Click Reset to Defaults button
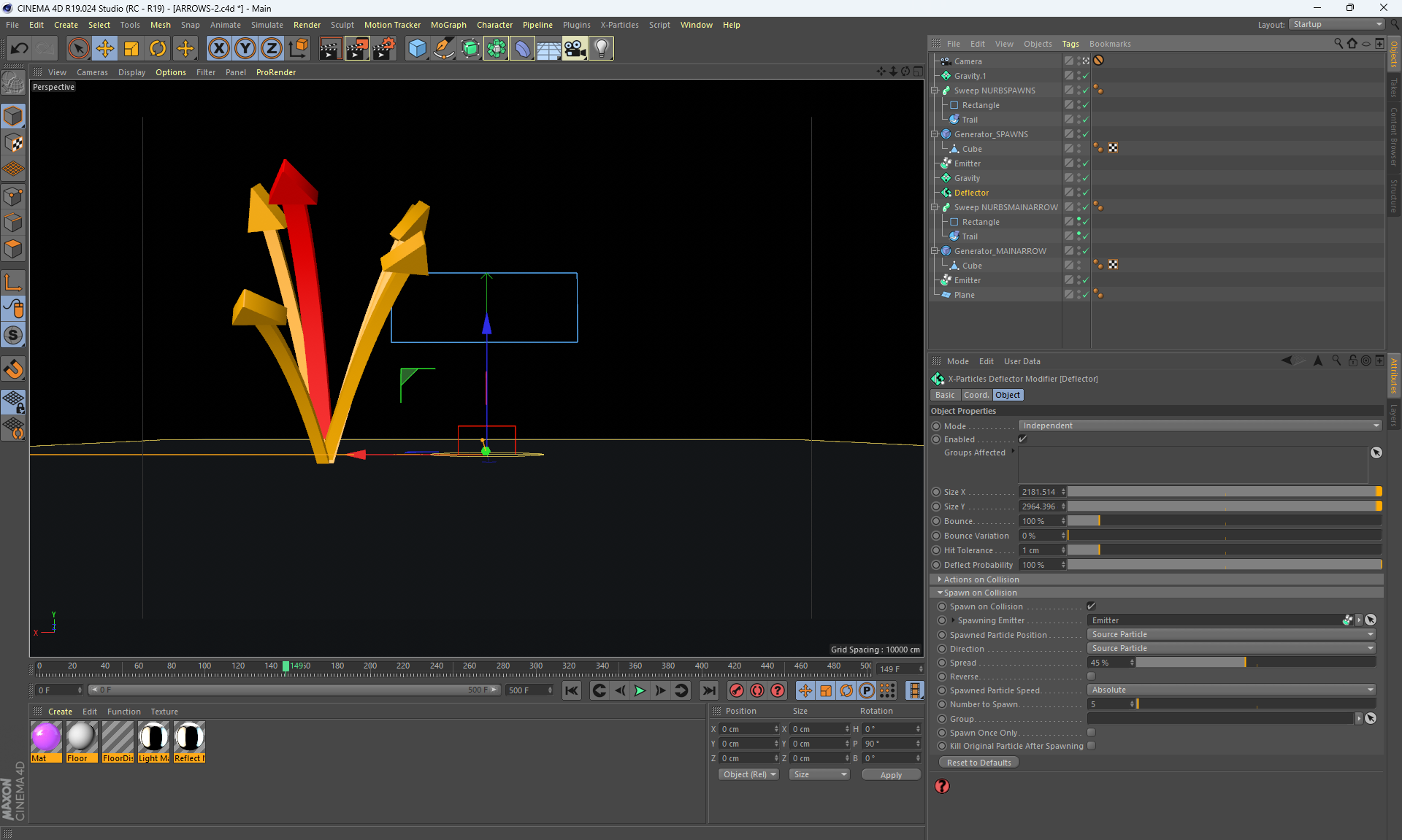This screenshot has width=1402, height=840. pyautogui.click(x=978, y=763)
